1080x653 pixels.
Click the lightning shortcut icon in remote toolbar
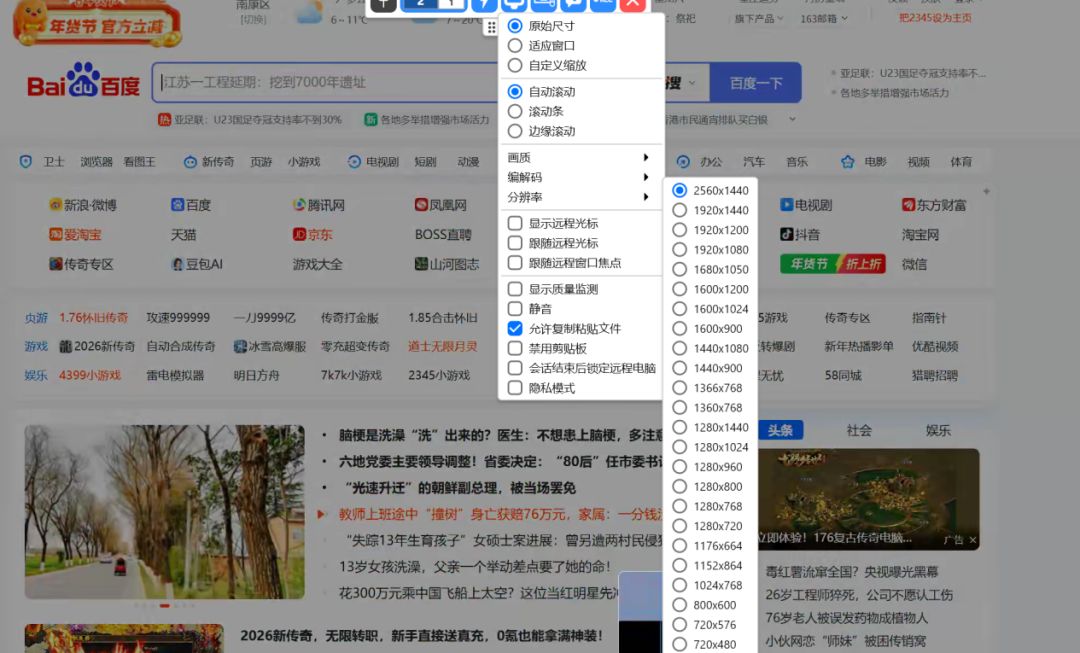[484, 5]
